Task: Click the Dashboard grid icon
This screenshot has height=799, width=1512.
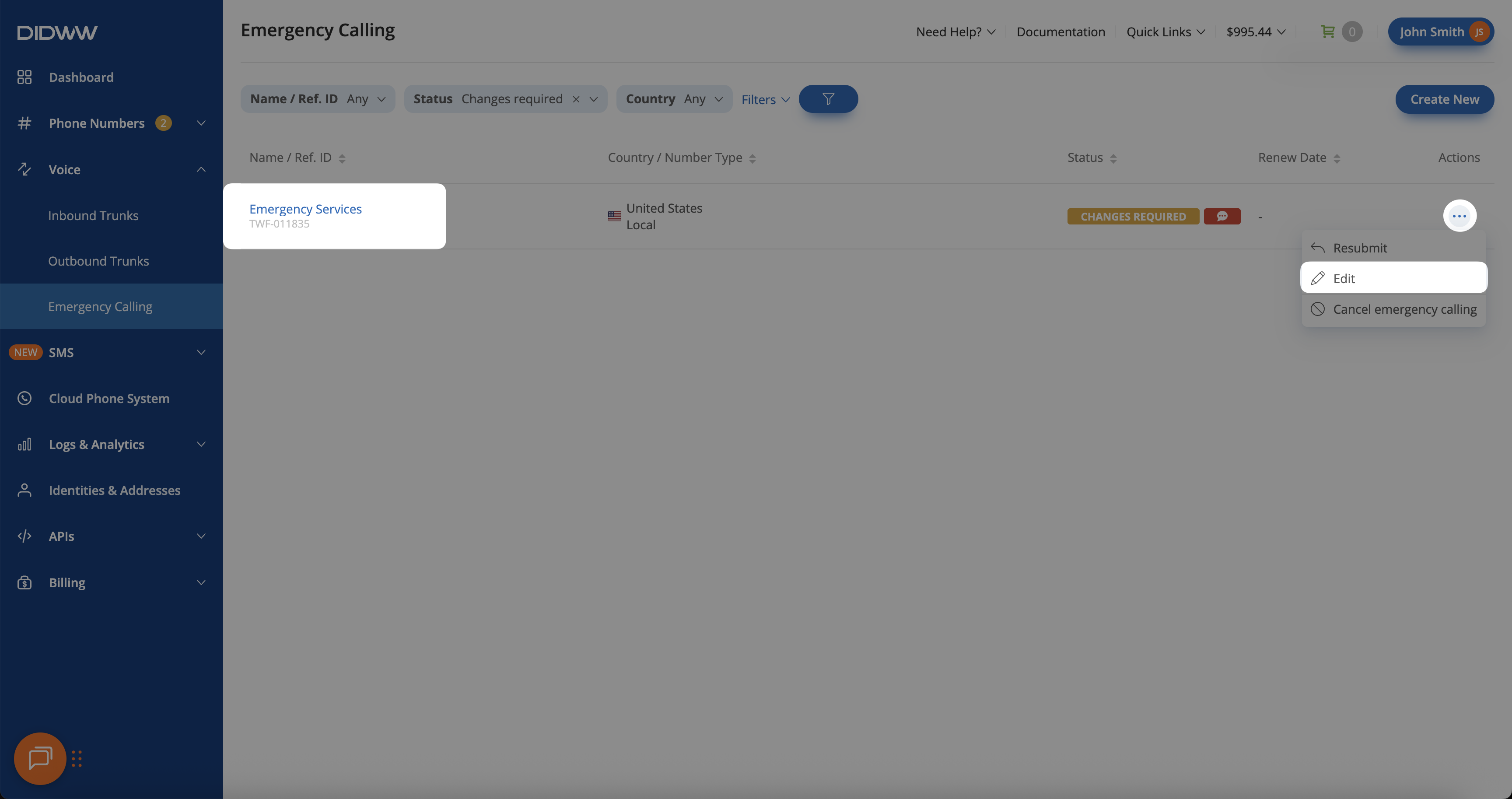Action: [24, 77]
